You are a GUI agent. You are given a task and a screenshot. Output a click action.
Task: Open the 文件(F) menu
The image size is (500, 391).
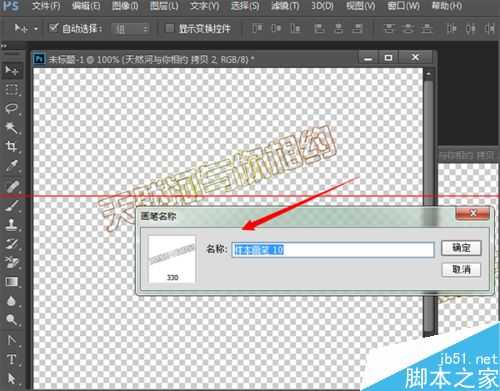click(46, 6)
